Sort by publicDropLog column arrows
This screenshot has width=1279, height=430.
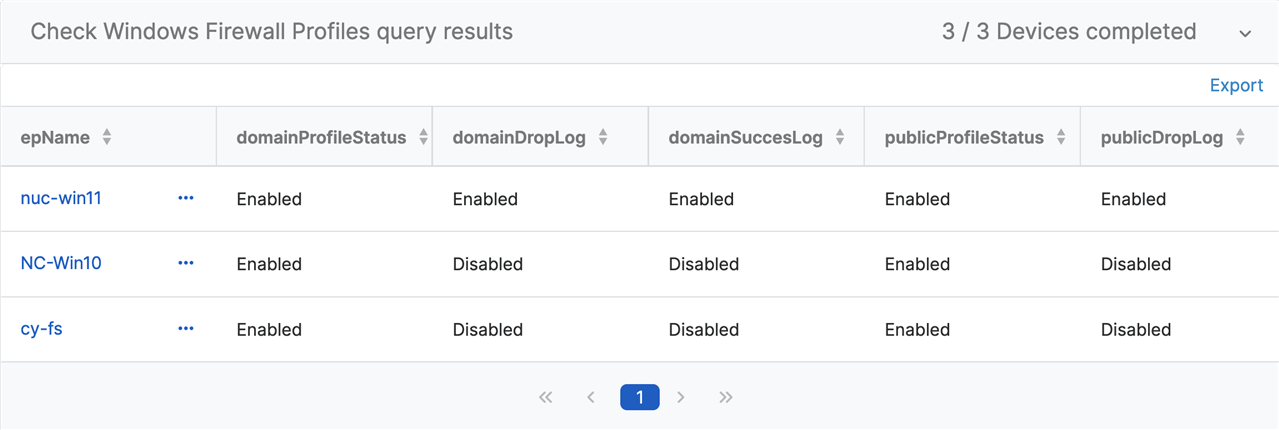1240,138
